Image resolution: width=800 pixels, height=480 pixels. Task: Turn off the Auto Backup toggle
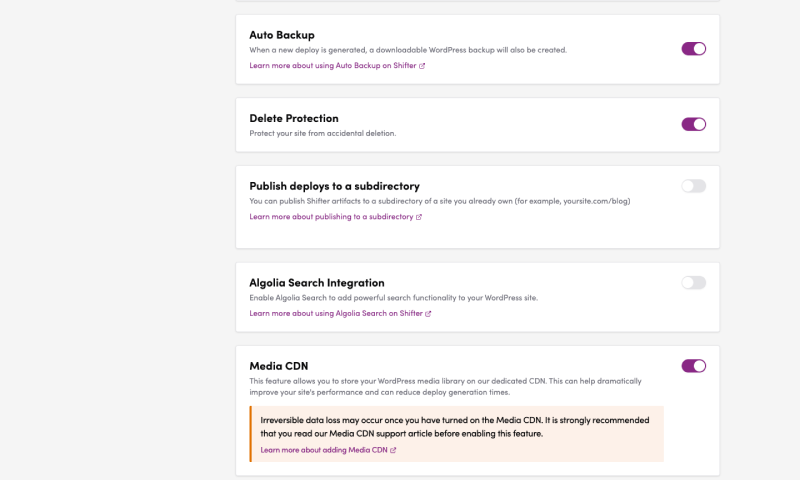coord(693,48)
